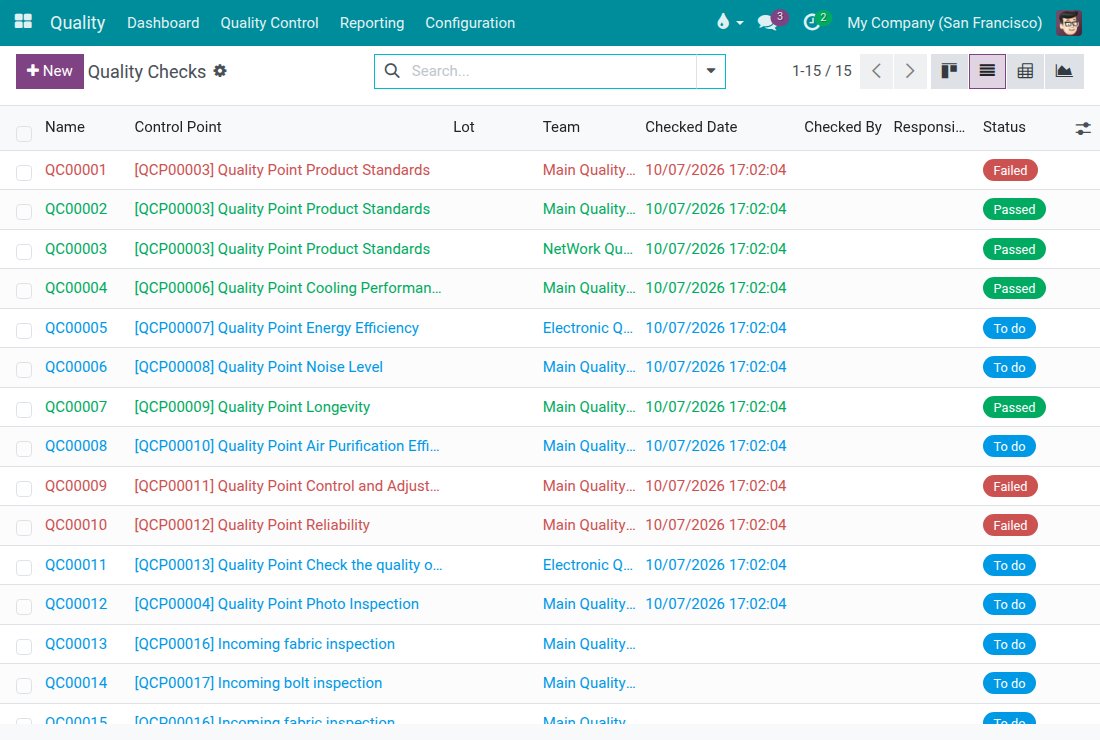
Task: Open optional column settings sliders icon
Action: [1082, 128]
